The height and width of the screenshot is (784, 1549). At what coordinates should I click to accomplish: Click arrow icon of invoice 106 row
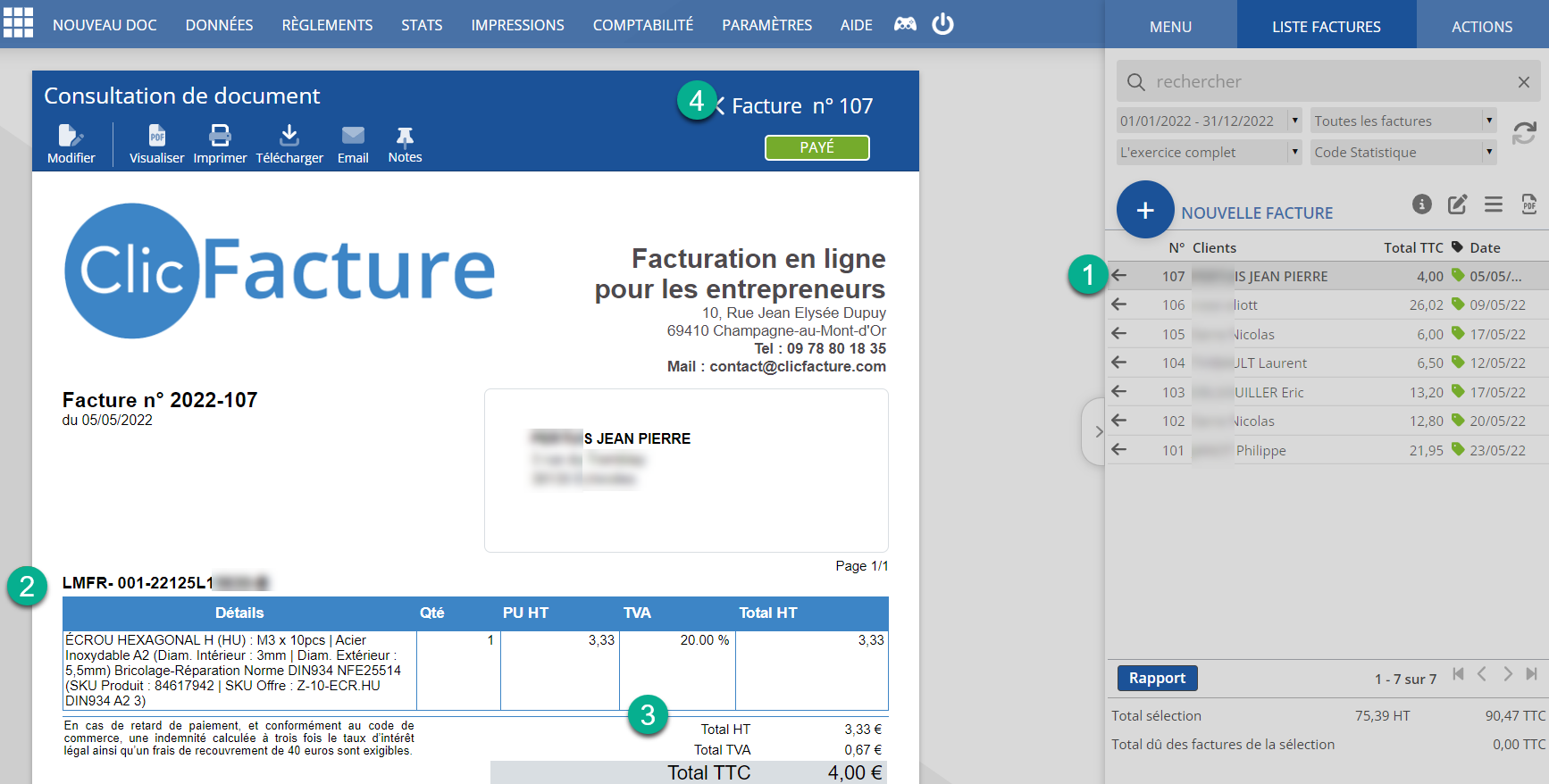click(x=1119, y=304)
